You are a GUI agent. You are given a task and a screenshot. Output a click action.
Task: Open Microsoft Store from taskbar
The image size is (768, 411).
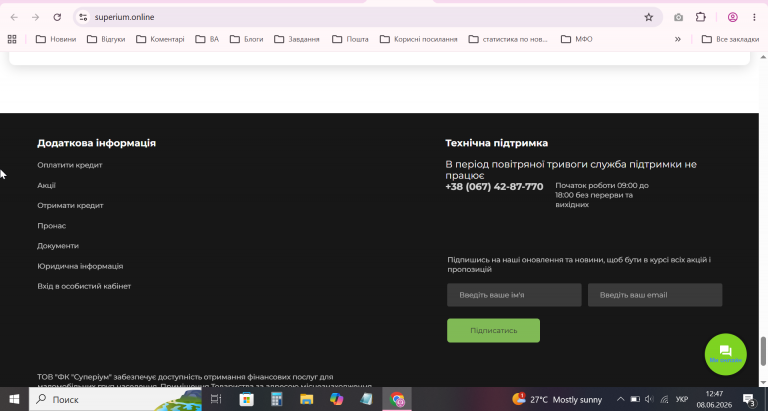246,399
